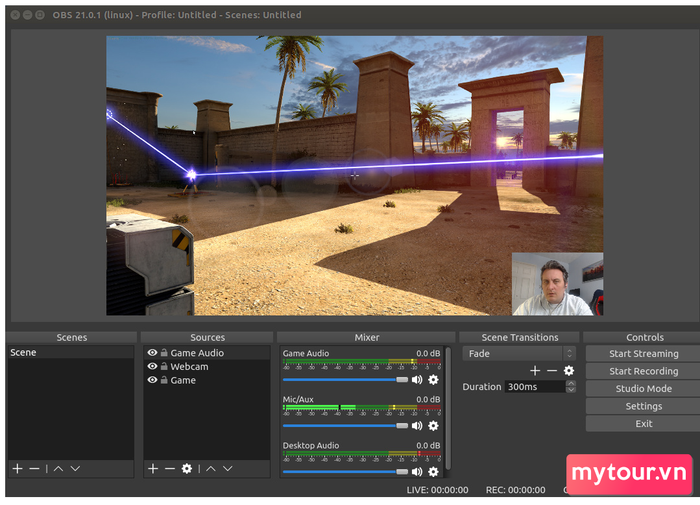Click the Start Streaming button
Screen dimensions: 700x505
[643, 354]
